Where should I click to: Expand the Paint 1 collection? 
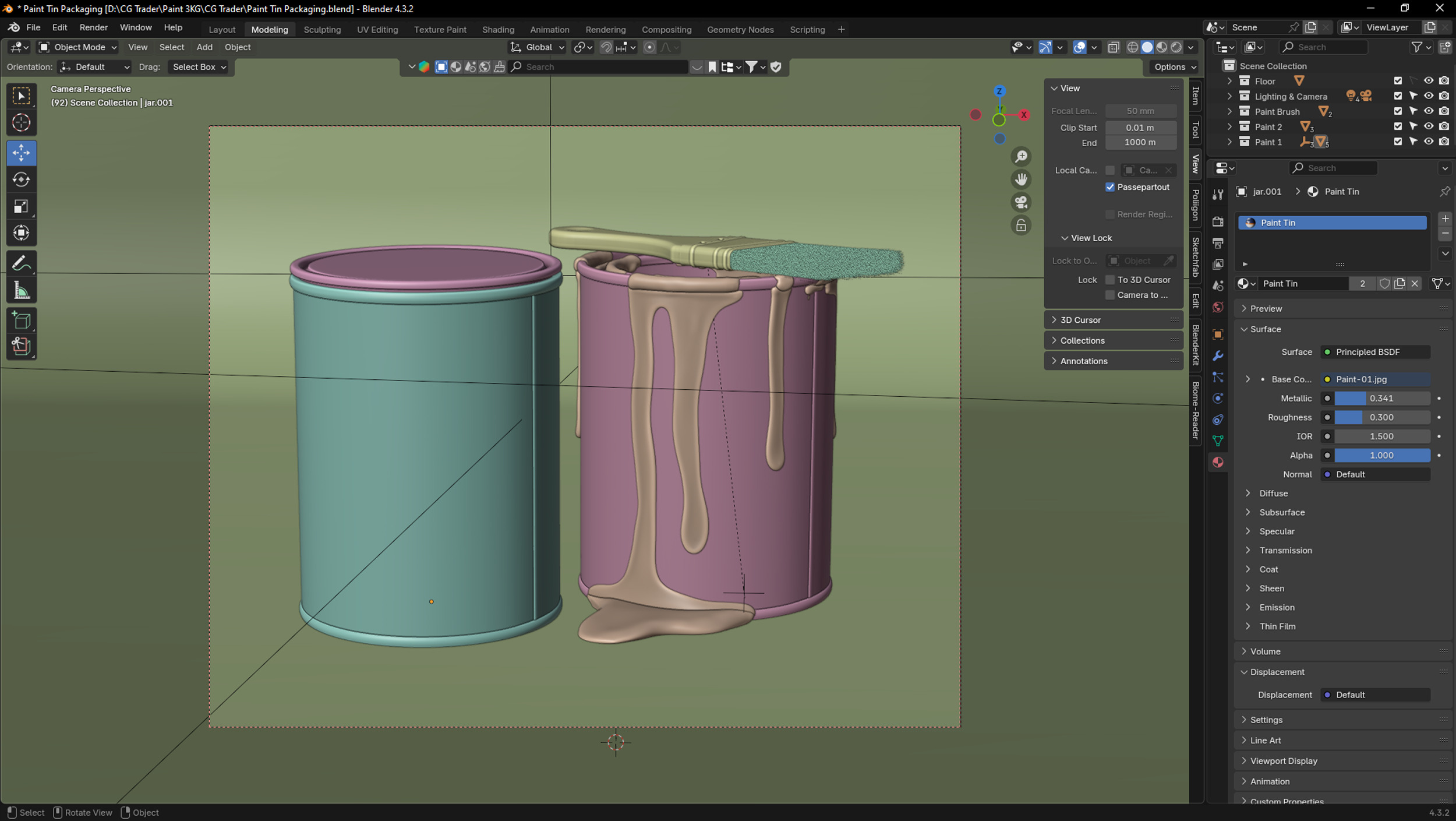tap(1229, 142)
